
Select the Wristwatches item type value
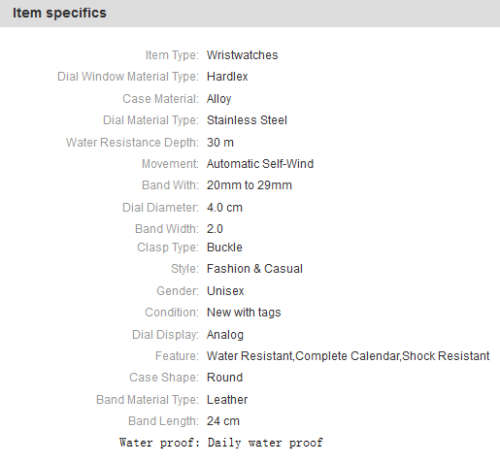pos(242,55)
